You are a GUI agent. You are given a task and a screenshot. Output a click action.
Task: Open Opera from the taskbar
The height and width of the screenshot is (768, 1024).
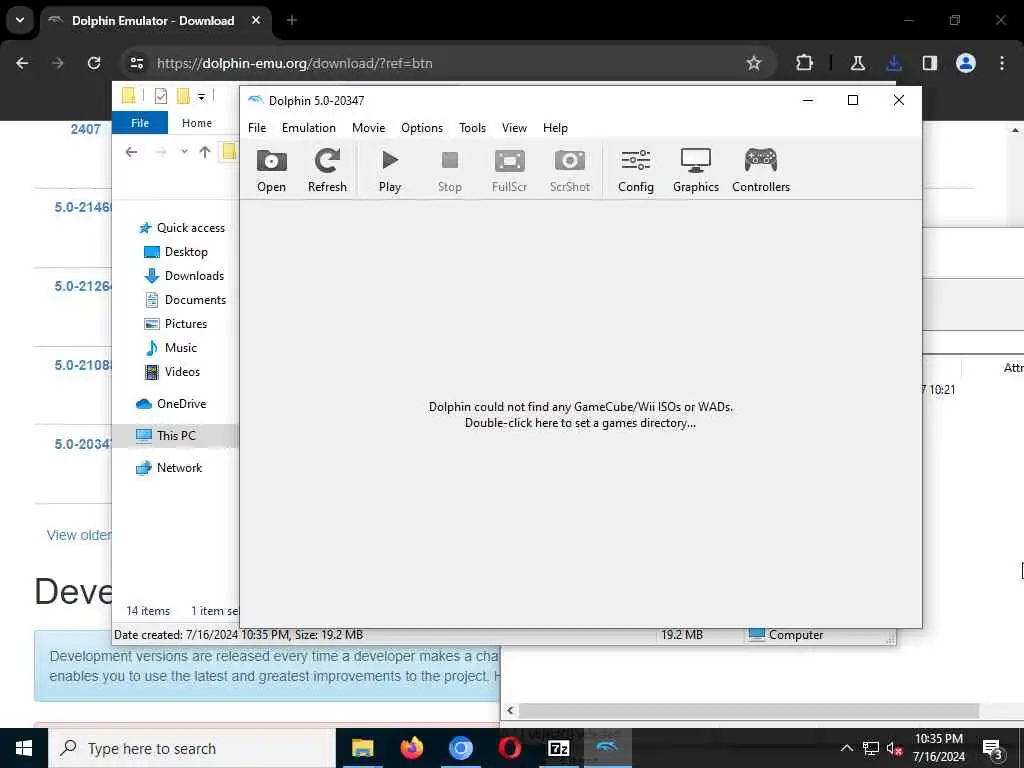pos(509,748)
